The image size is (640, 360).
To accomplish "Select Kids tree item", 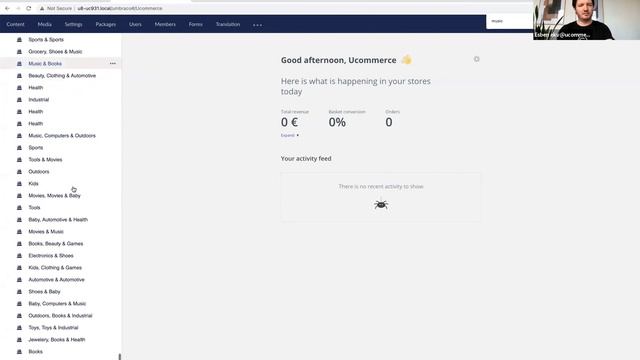I will [33, 184].
